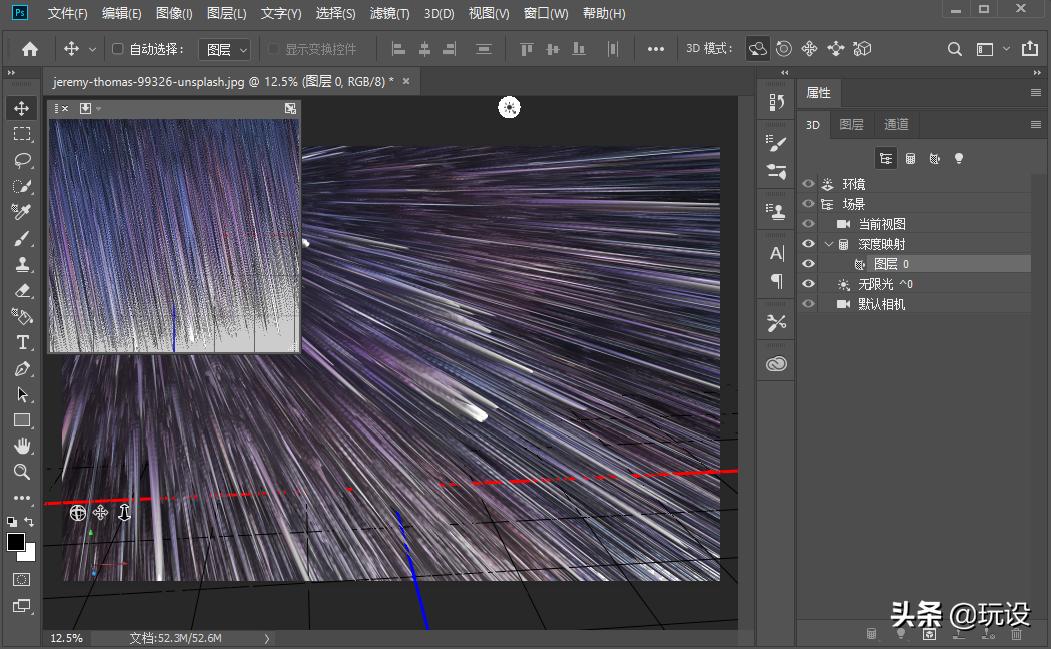Image resolution: width=1051 pixels, height=649 pixels.
Task: Enable the 自动选择 checkbox
Action: click(117, 48)
